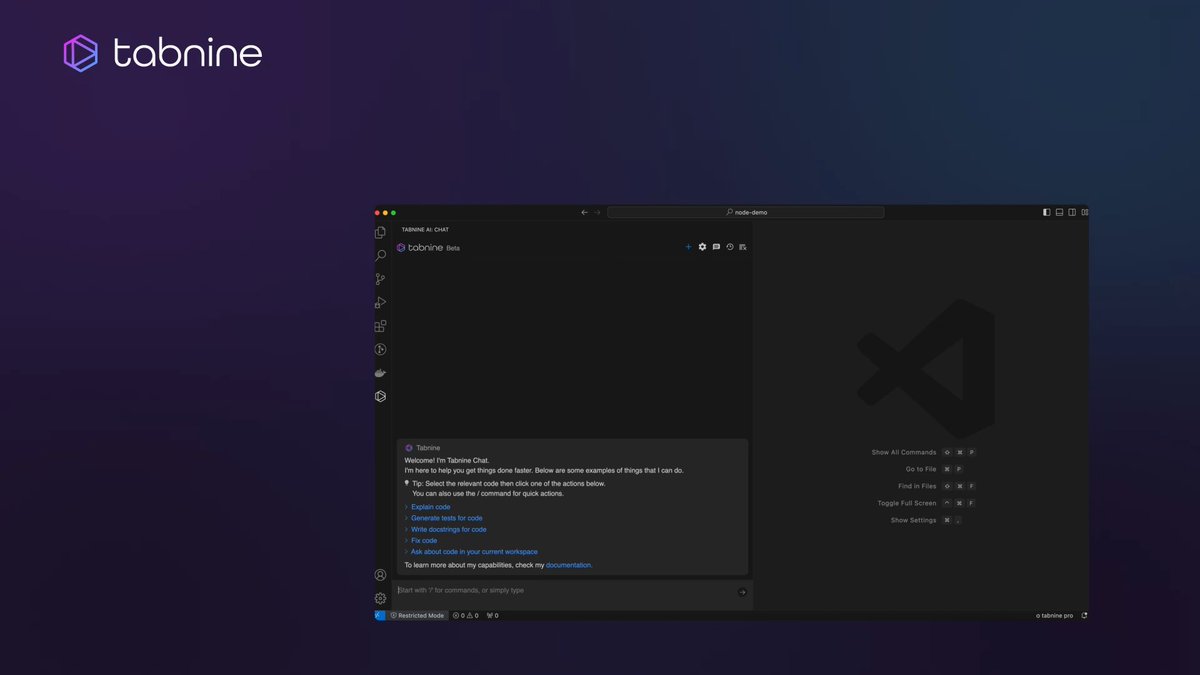This screenshot has height=675, width=1200.
Task: Click Go to File text
Action: coord(921,469)
